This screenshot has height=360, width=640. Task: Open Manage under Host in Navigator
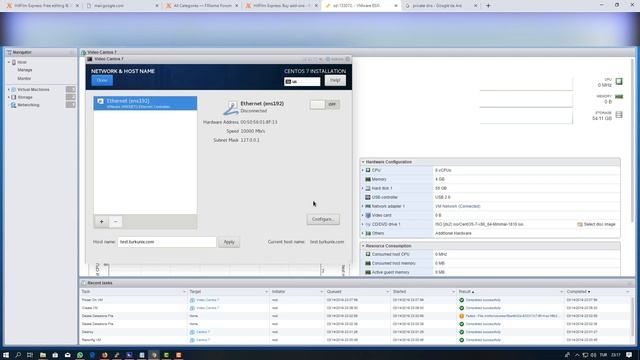24,70
